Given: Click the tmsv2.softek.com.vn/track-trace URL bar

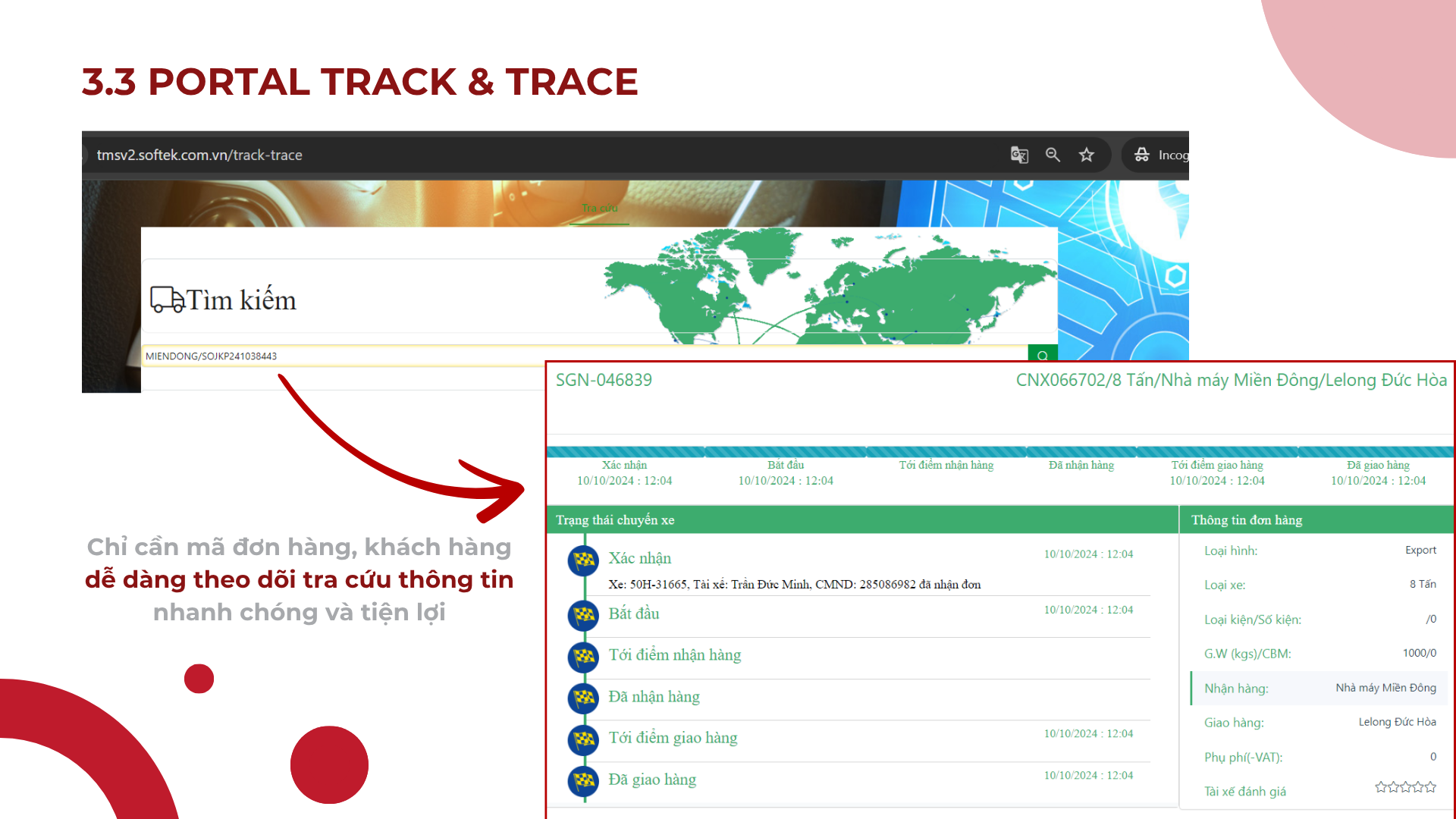Looking at the screenshot, I should pyautogui.click(x=199, y=155).
